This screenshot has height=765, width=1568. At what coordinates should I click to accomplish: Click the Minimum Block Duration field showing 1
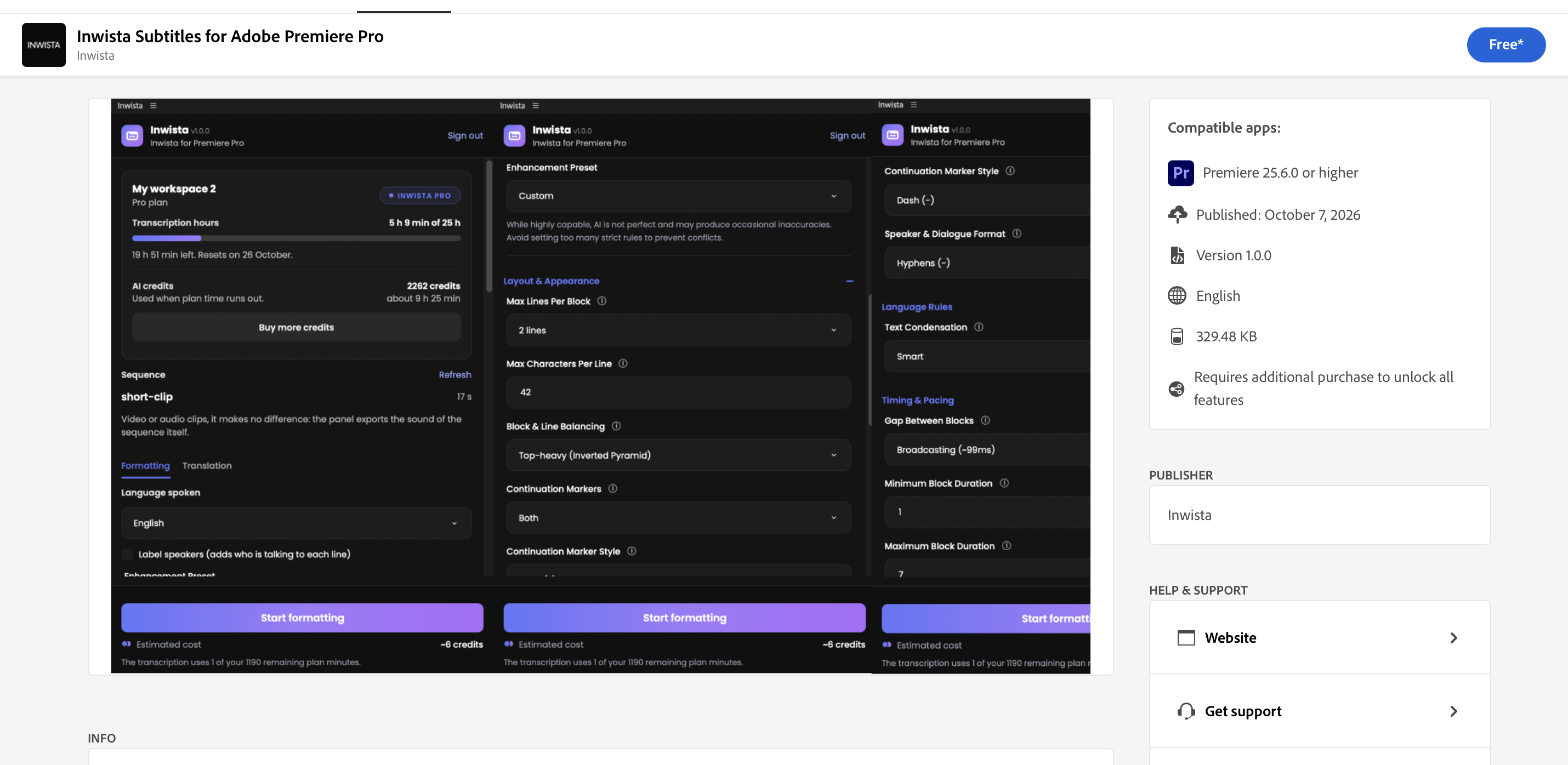pyautogui.click(x=987, y=512)
